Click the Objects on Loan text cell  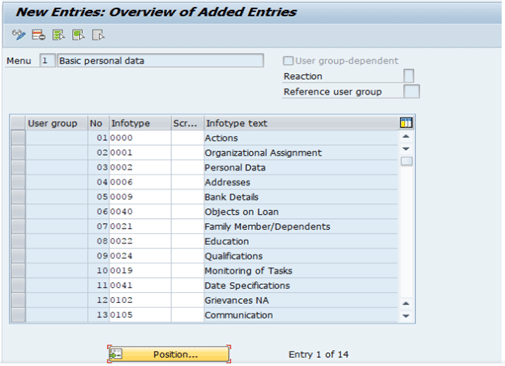301,211
